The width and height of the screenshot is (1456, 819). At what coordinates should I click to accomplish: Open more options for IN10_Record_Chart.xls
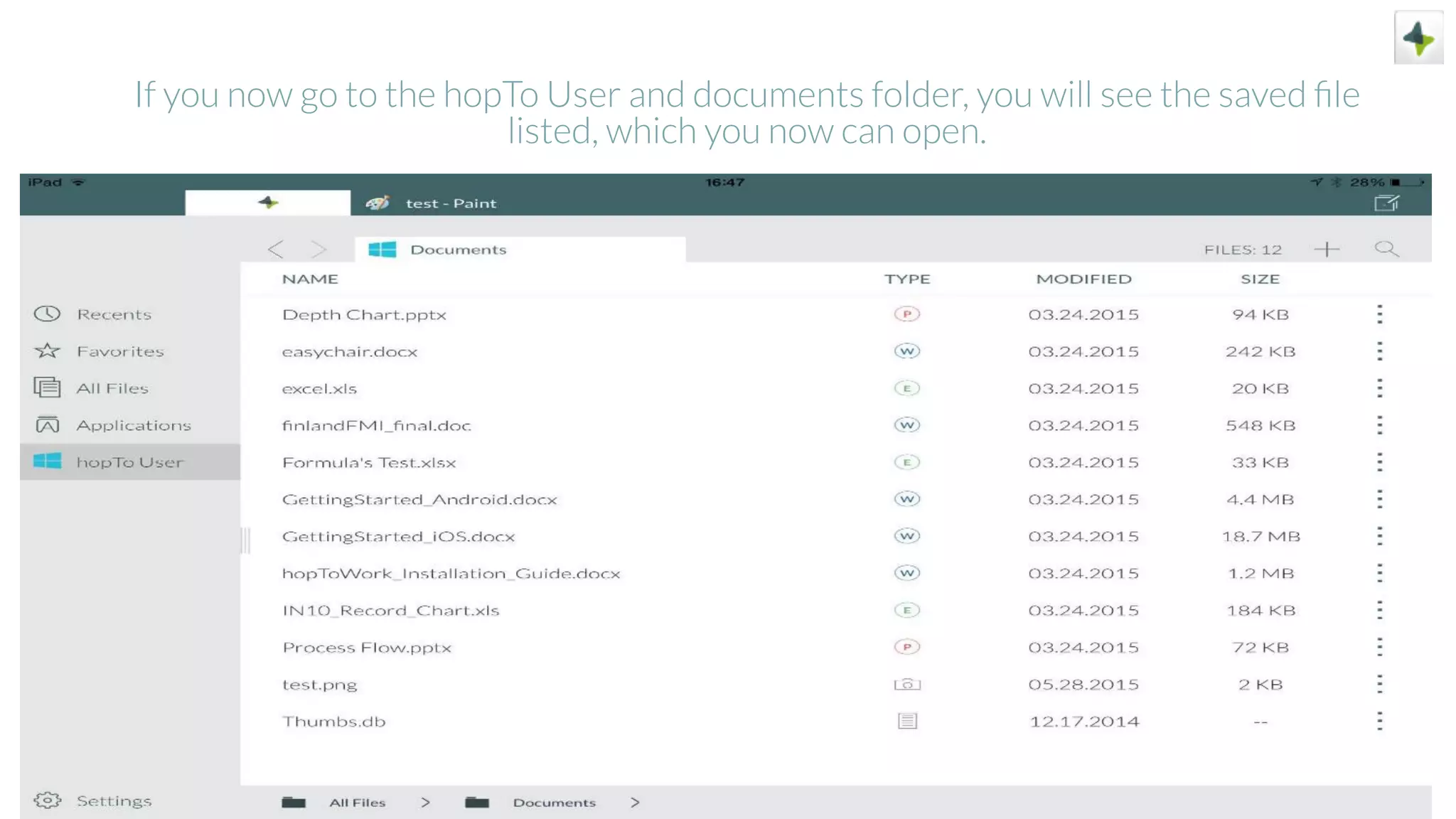1379,610
